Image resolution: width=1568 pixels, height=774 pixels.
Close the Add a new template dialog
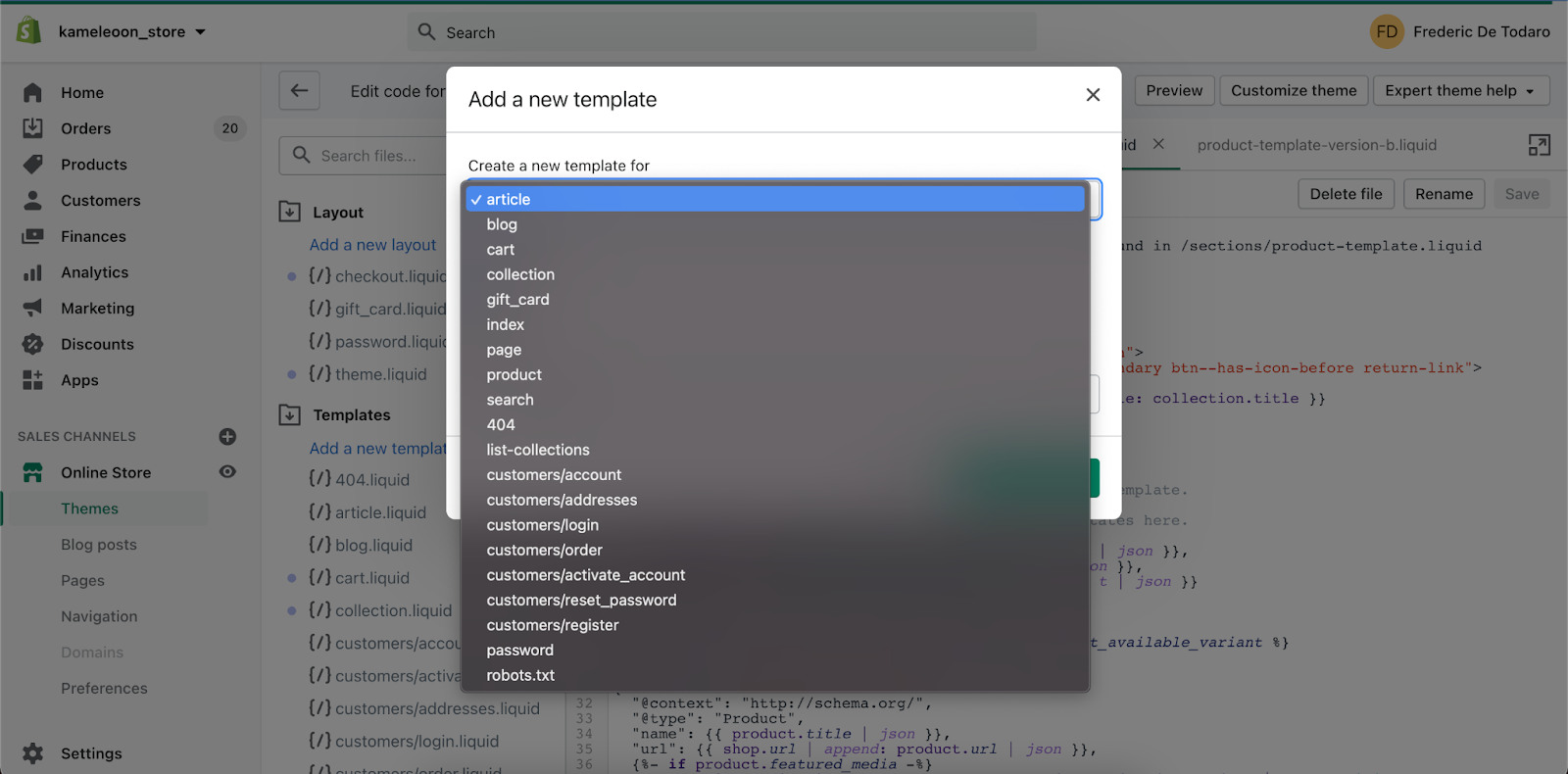click(x=1093, y=95)
